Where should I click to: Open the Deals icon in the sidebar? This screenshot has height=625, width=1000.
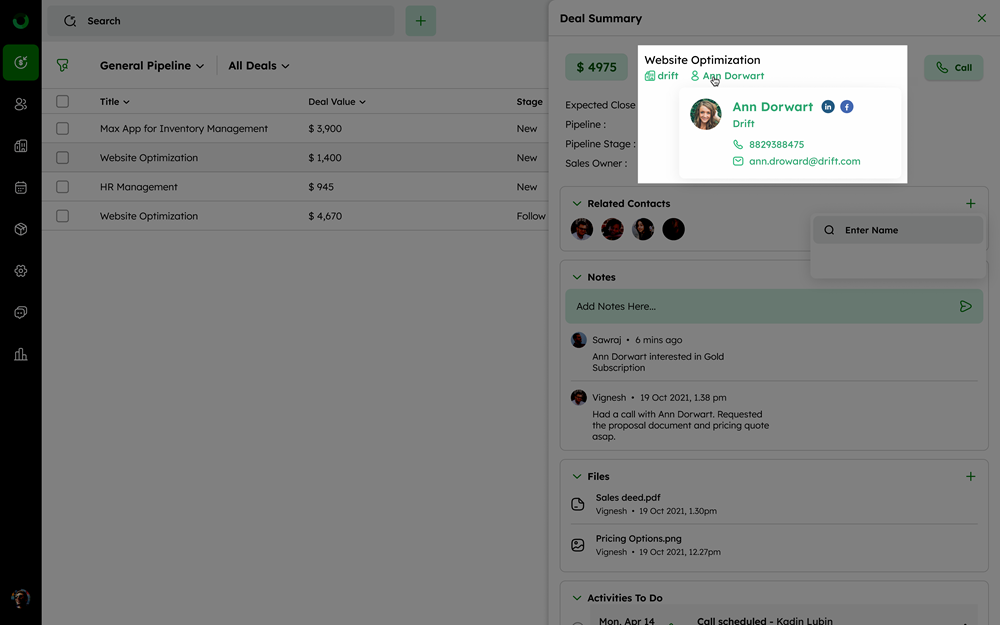(20, 62)
